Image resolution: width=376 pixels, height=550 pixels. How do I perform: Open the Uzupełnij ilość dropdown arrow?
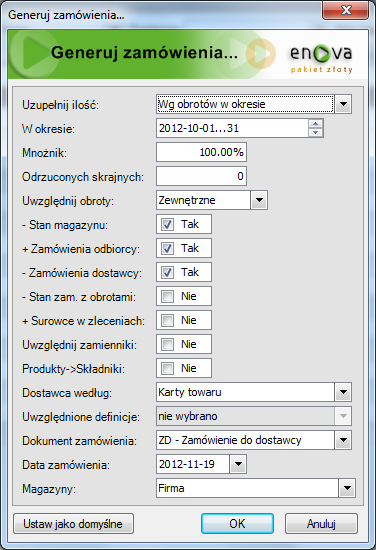(x=343, y=104)
